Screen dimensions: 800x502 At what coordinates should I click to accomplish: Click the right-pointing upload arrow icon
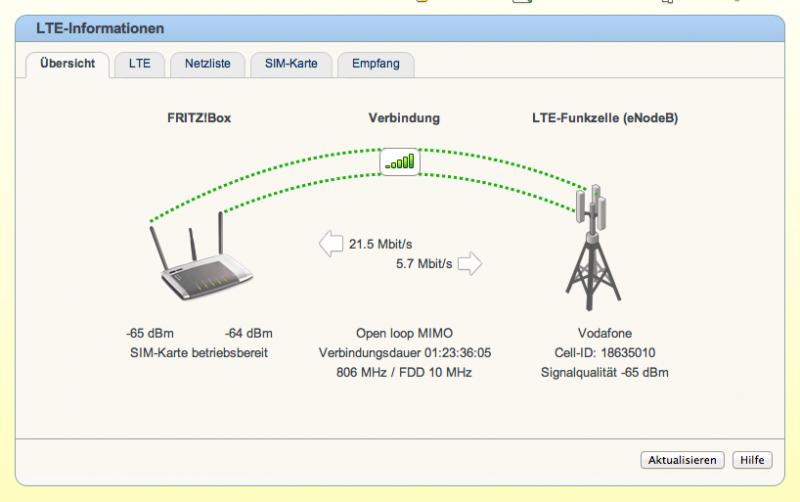tap(470, 263)
